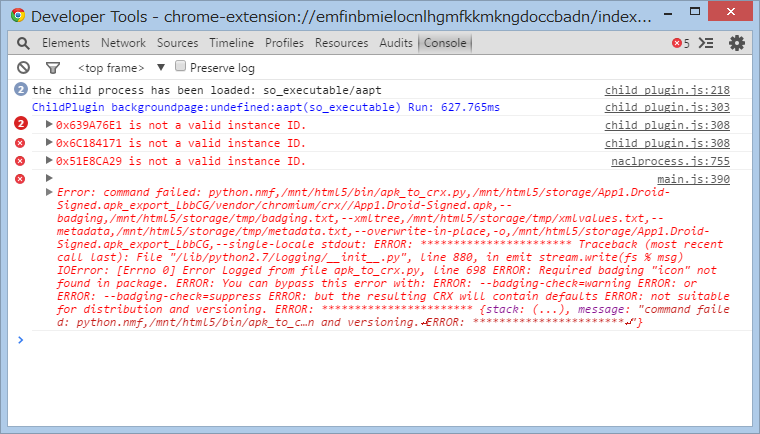Minimize the Developer Tools window
Image resolution: width=760 pixels, height=434 pixels.
668,14
